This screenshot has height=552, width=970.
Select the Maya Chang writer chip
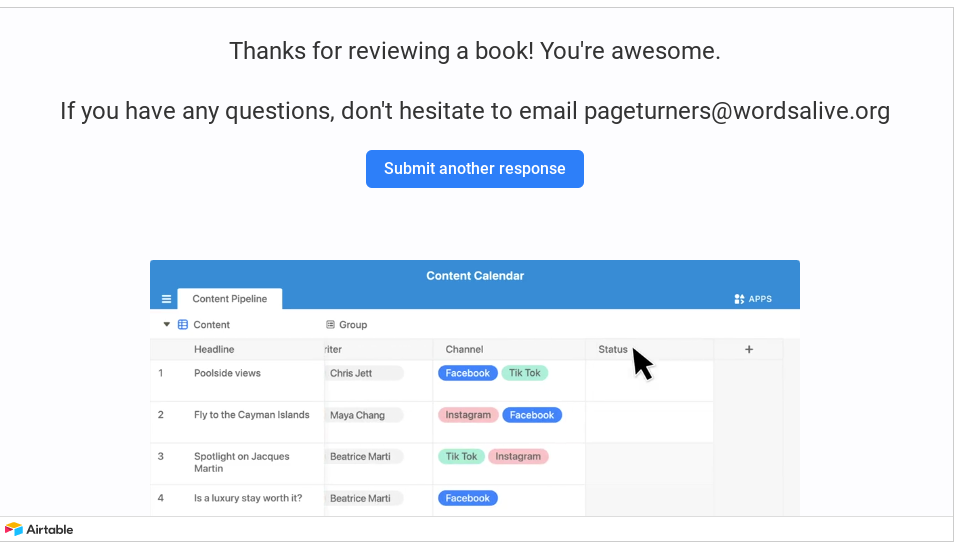(x=364, y=415)
